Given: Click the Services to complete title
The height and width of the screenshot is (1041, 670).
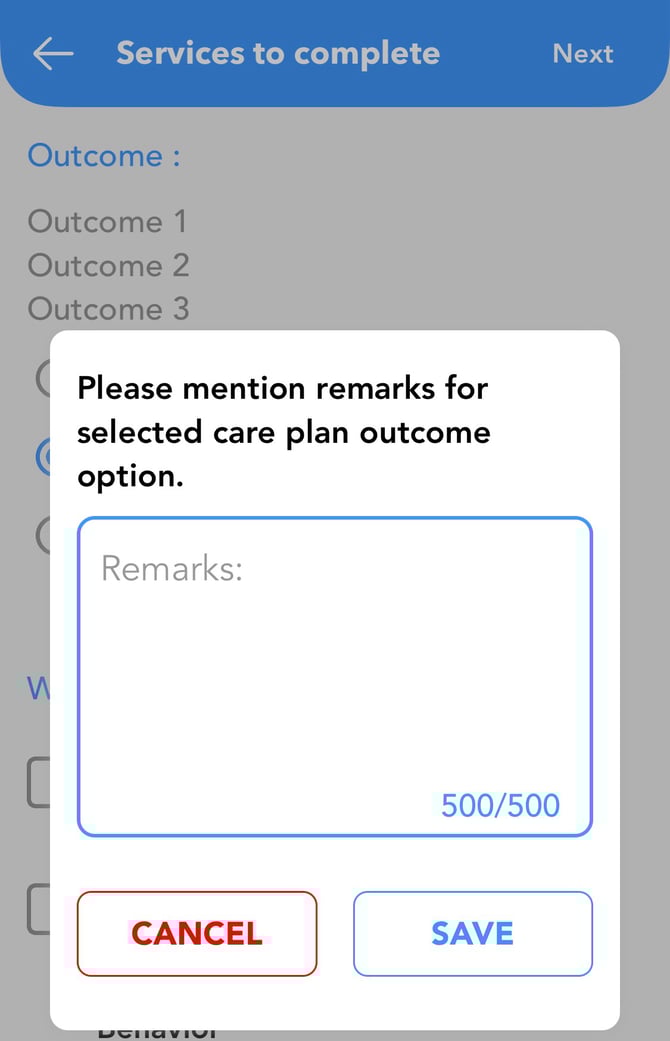Looking at the screenshot, I should click(x=278, y=54).
